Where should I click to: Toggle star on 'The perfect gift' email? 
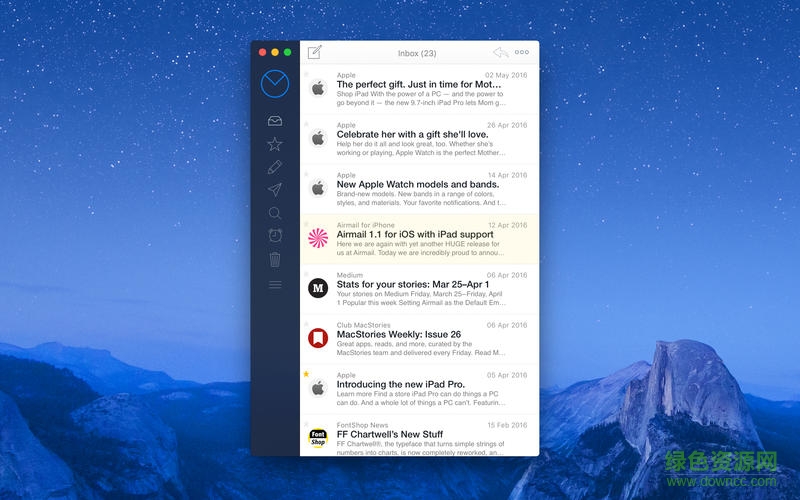[306, 74]
